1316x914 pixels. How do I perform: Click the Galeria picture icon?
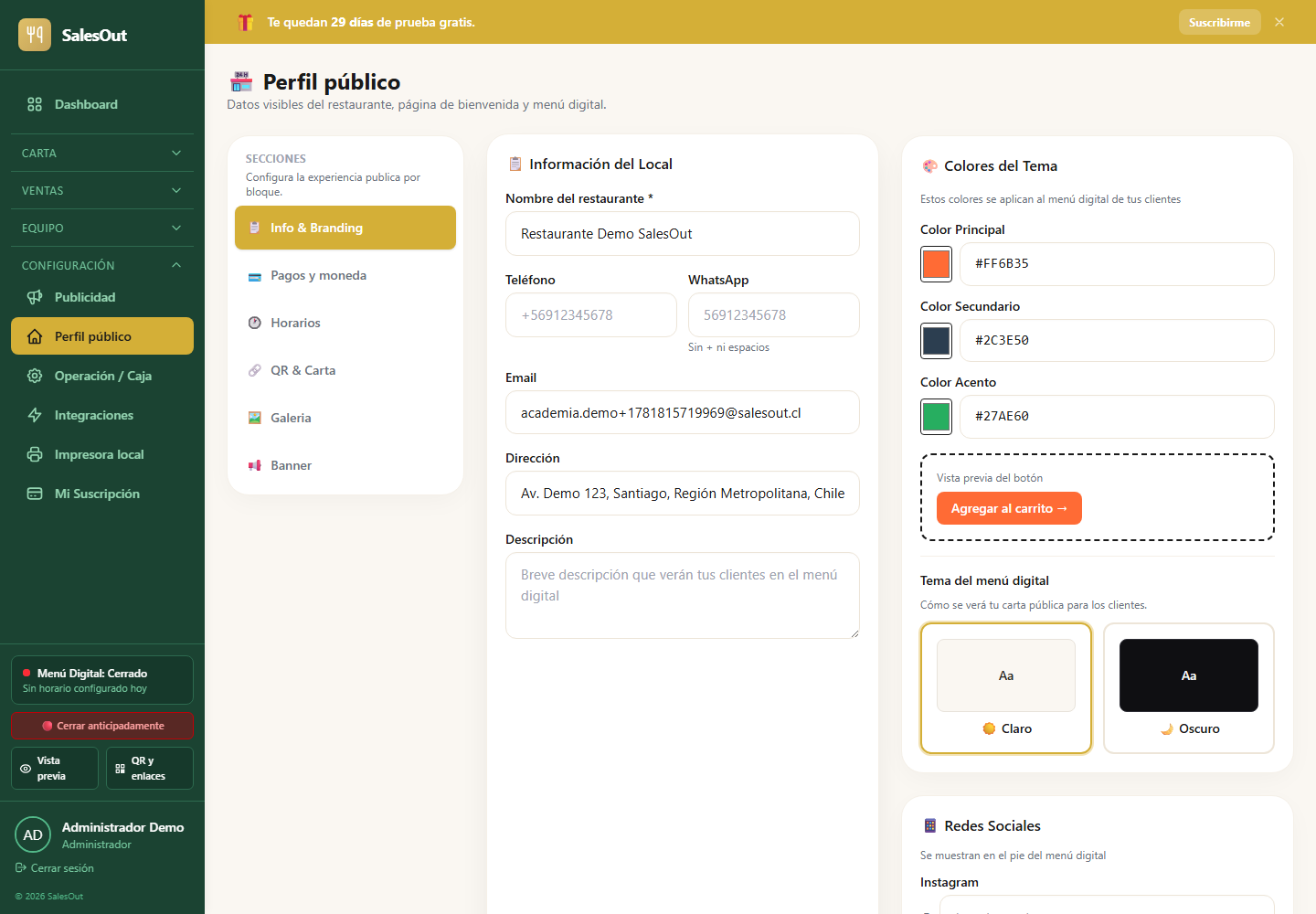click(x=255, y=418)
